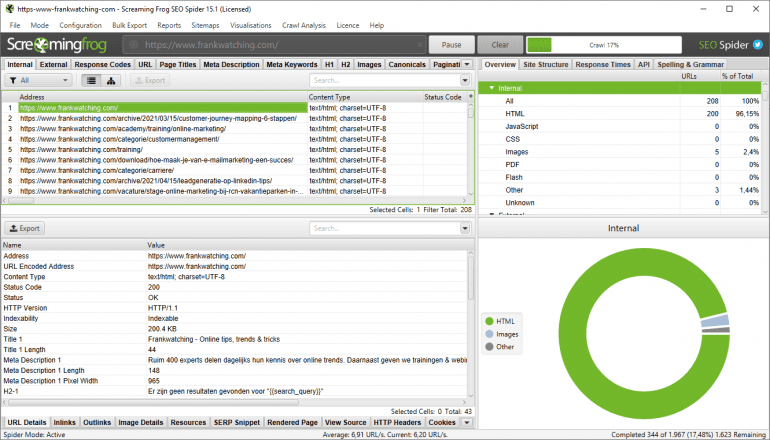Click the URL address input field
The height and width of the screenshot is (440, 770).
pos(275,45)
